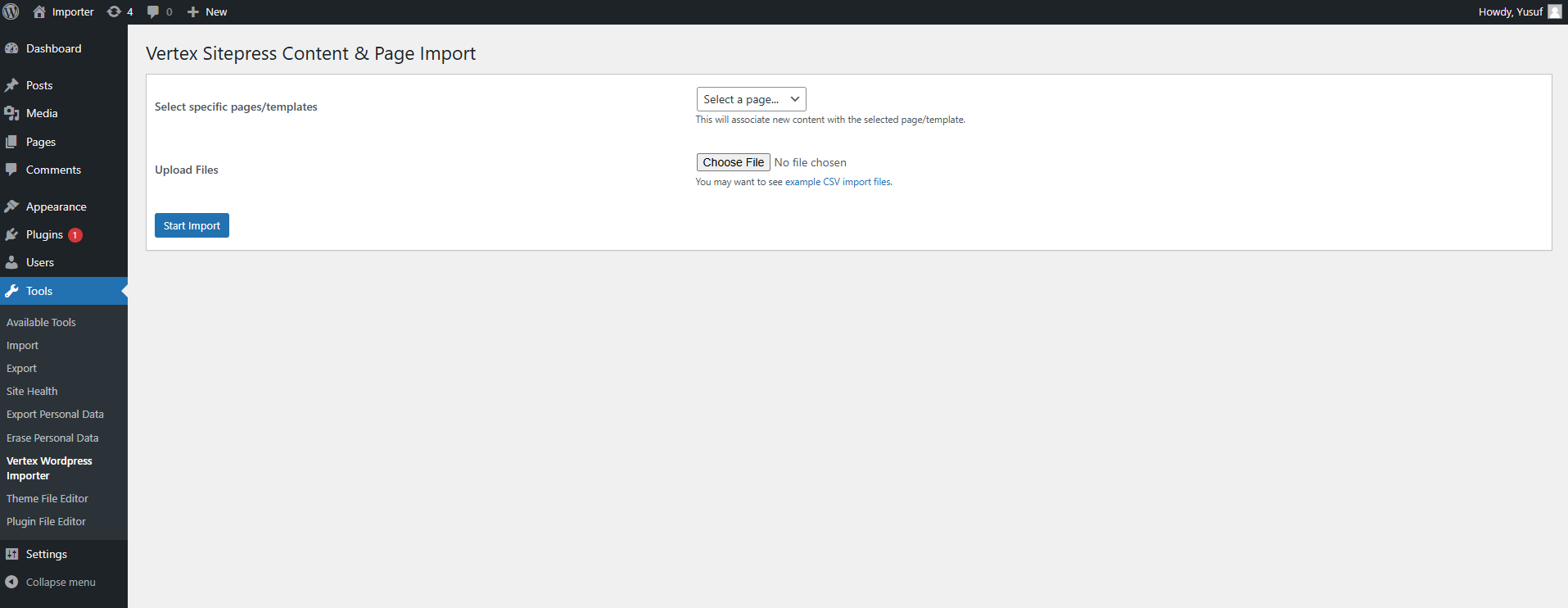Click the Media icon in sidebar

(x=11, y=113)
